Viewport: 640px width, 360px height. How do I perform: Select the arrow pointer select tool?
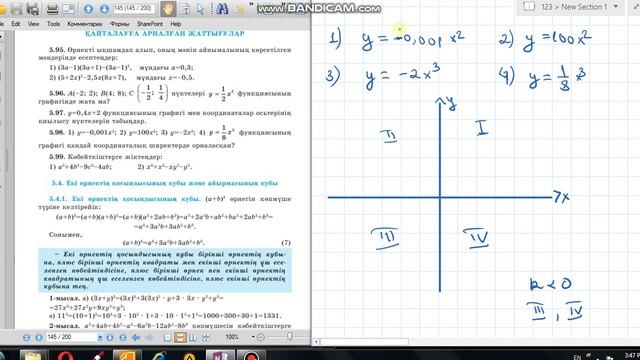click(200, 9)
